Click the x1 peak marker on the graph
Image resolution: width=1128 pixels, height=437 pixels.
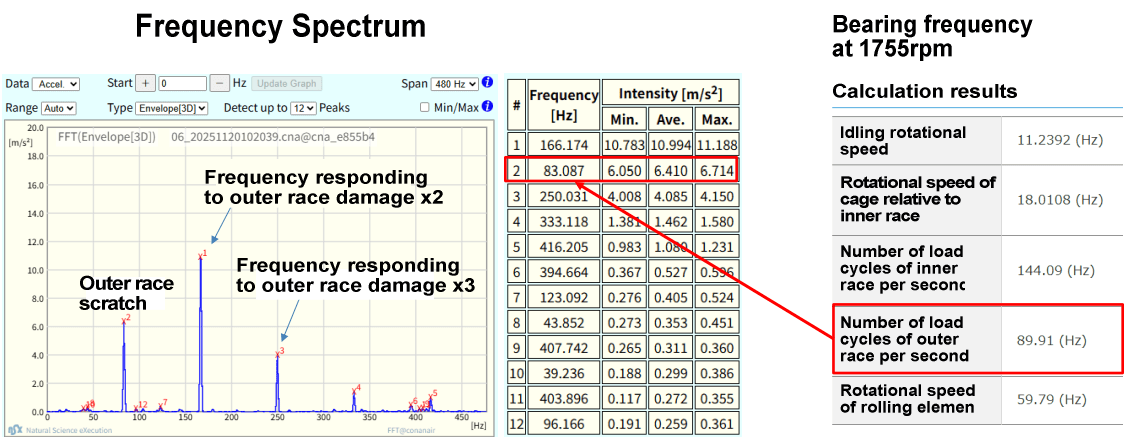tap(202, 254)
